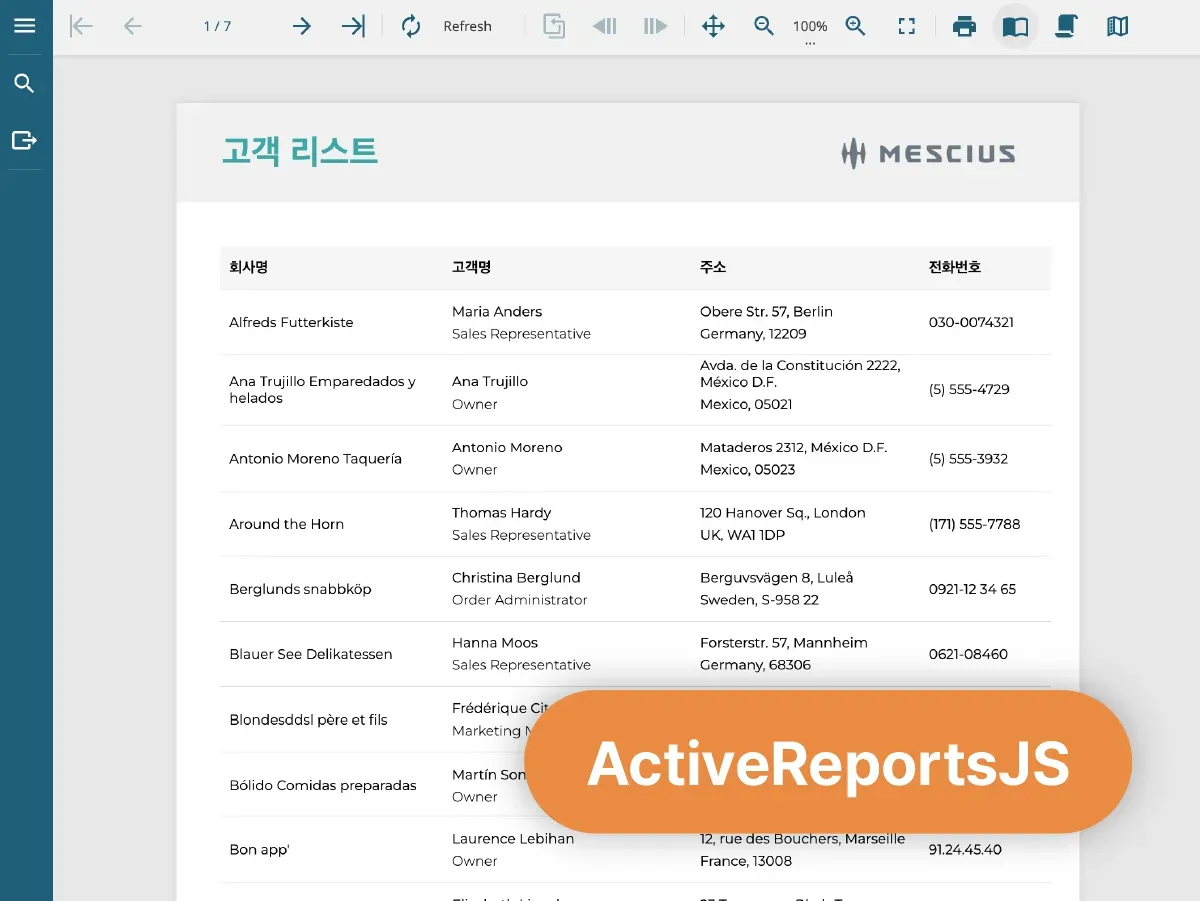Open the search panel

coord(25,84)
